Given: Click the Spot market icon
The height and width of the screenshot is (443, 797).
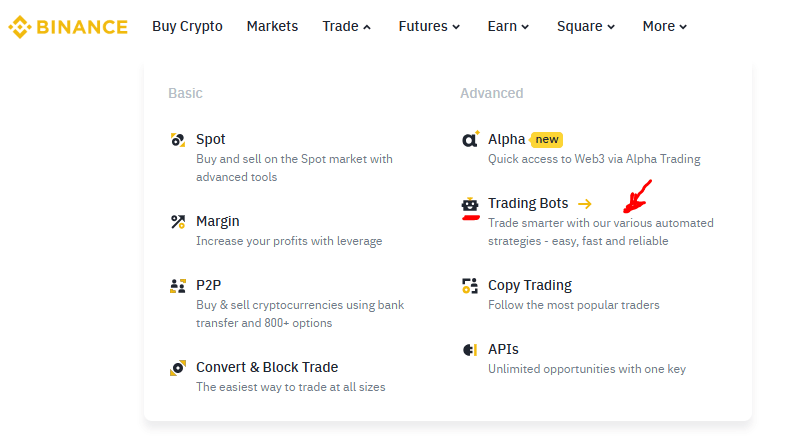Looking at the screenshot, I should pyautogui.click(x=178, y=140).
